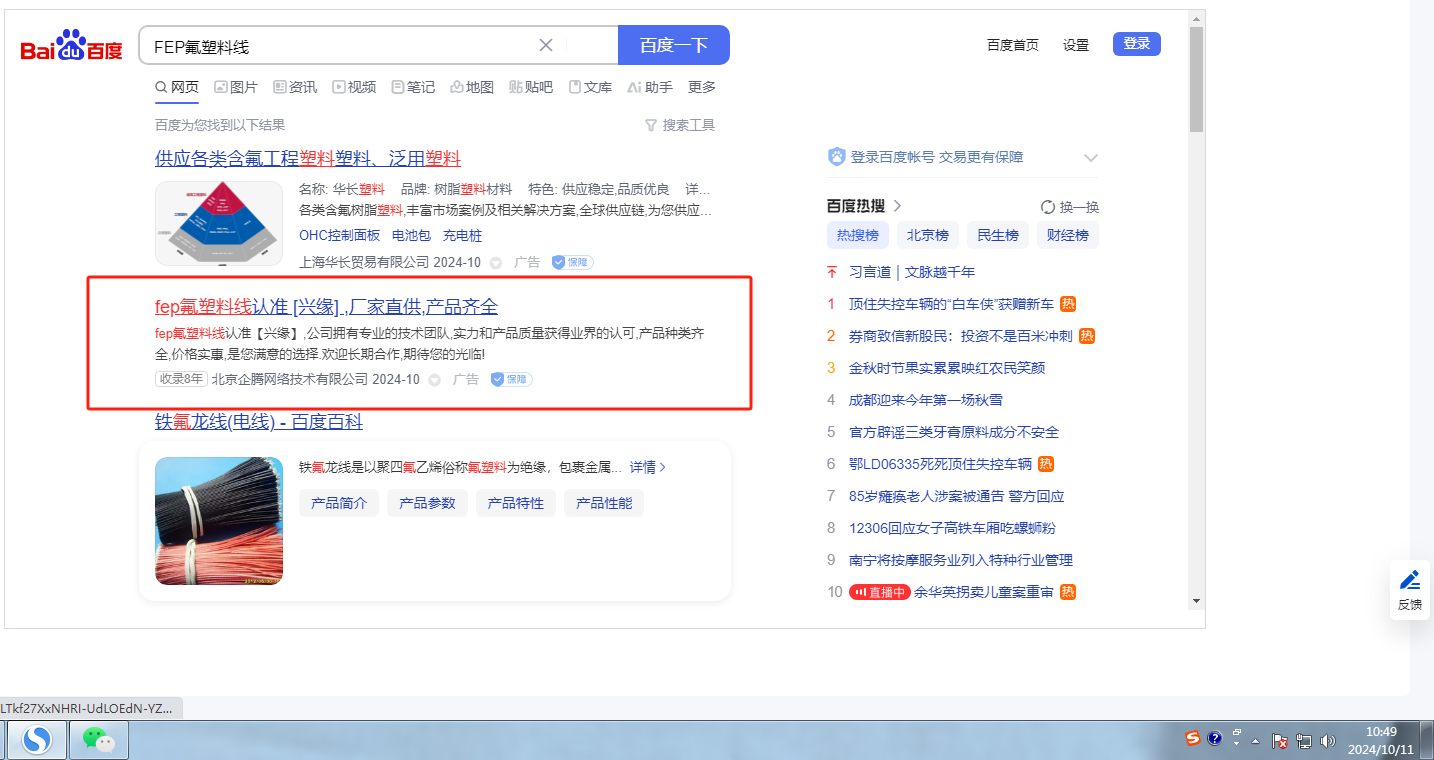Click the 保障 shield badge under the 兴缘 ad
This screenshot has height=760, width=1434.
(511, 380)
